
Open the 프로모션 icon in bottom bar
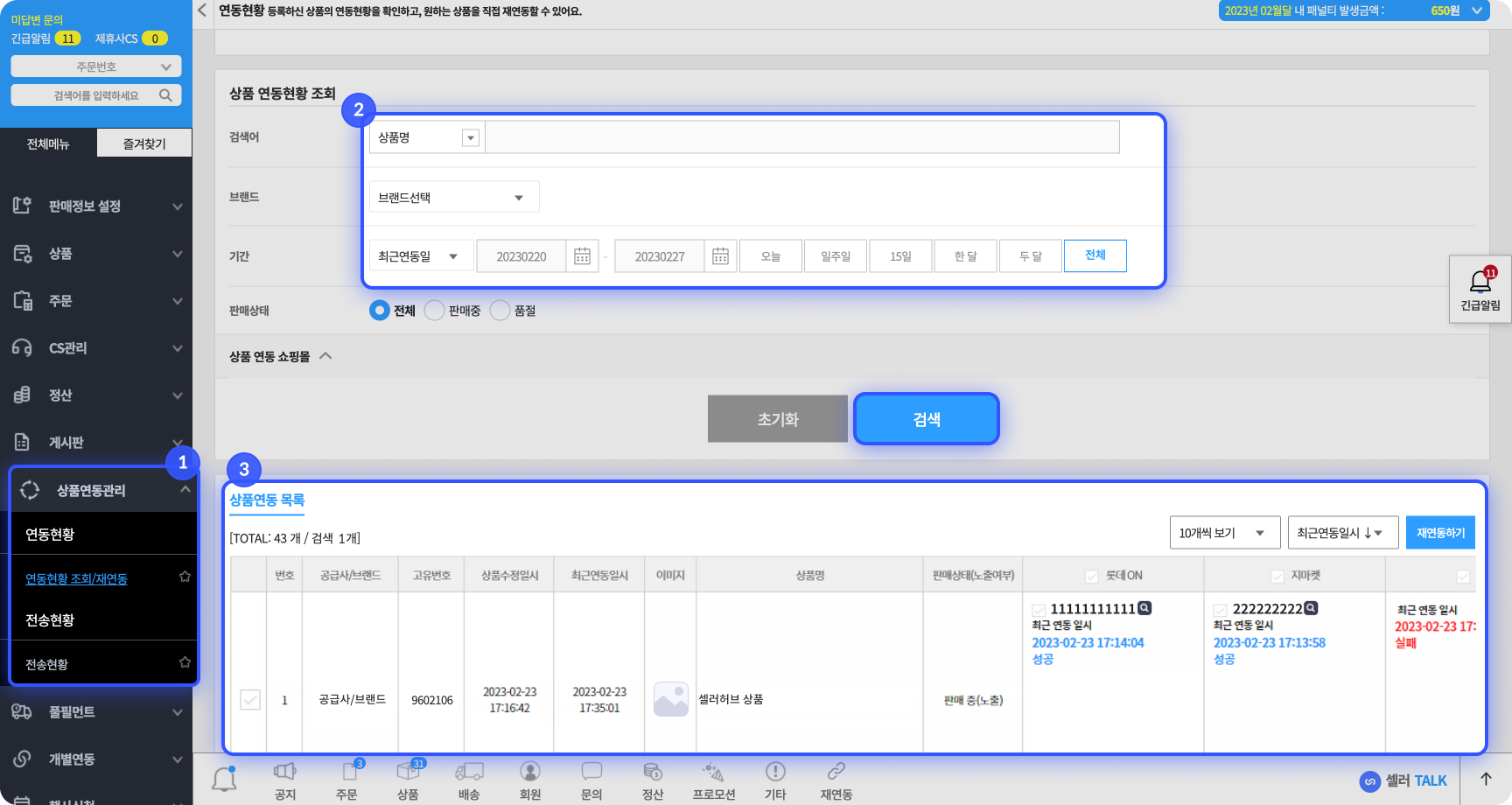tap(713, 773)
